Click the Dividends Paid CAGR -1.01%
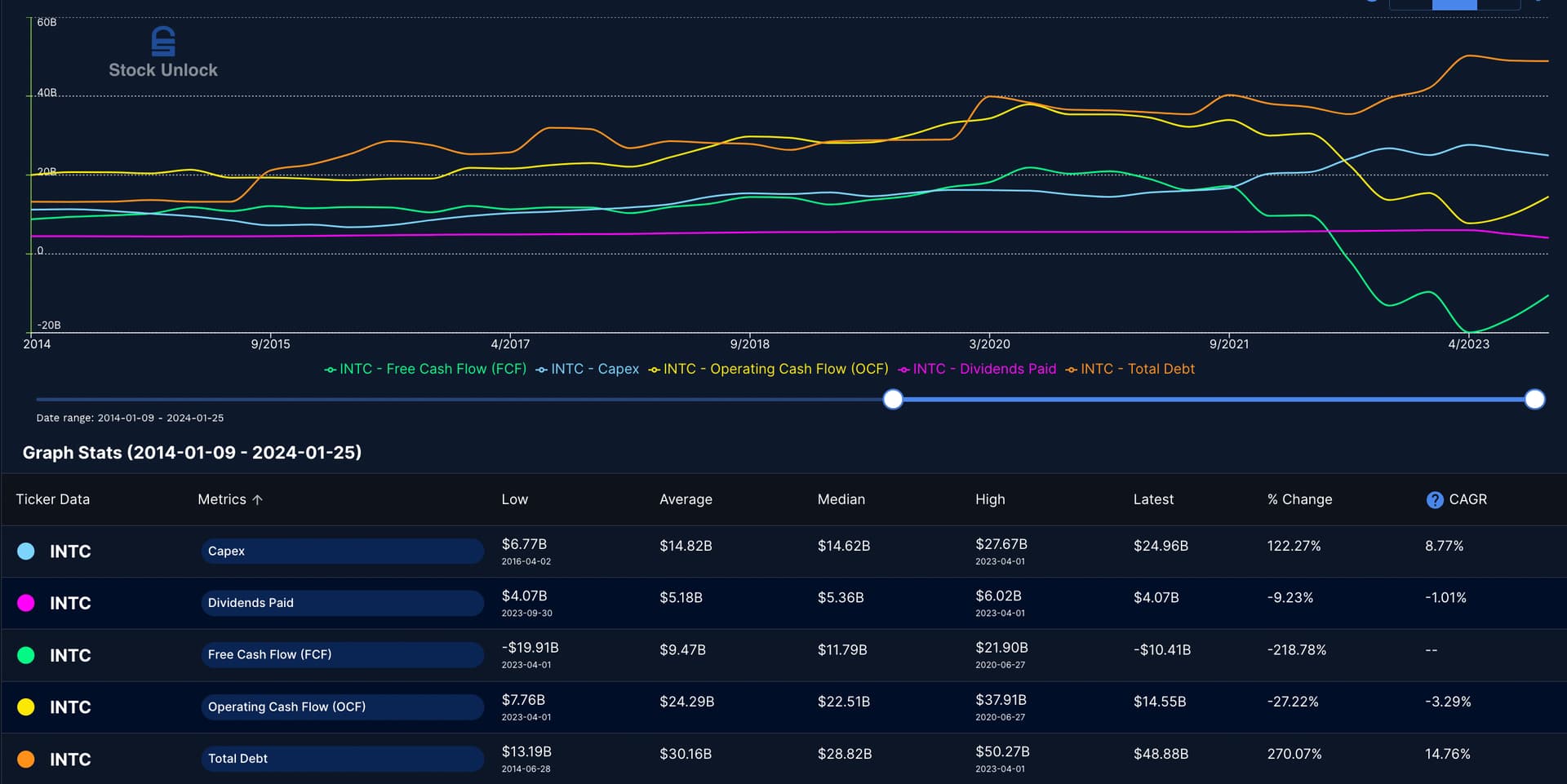 click(1445, 598)
